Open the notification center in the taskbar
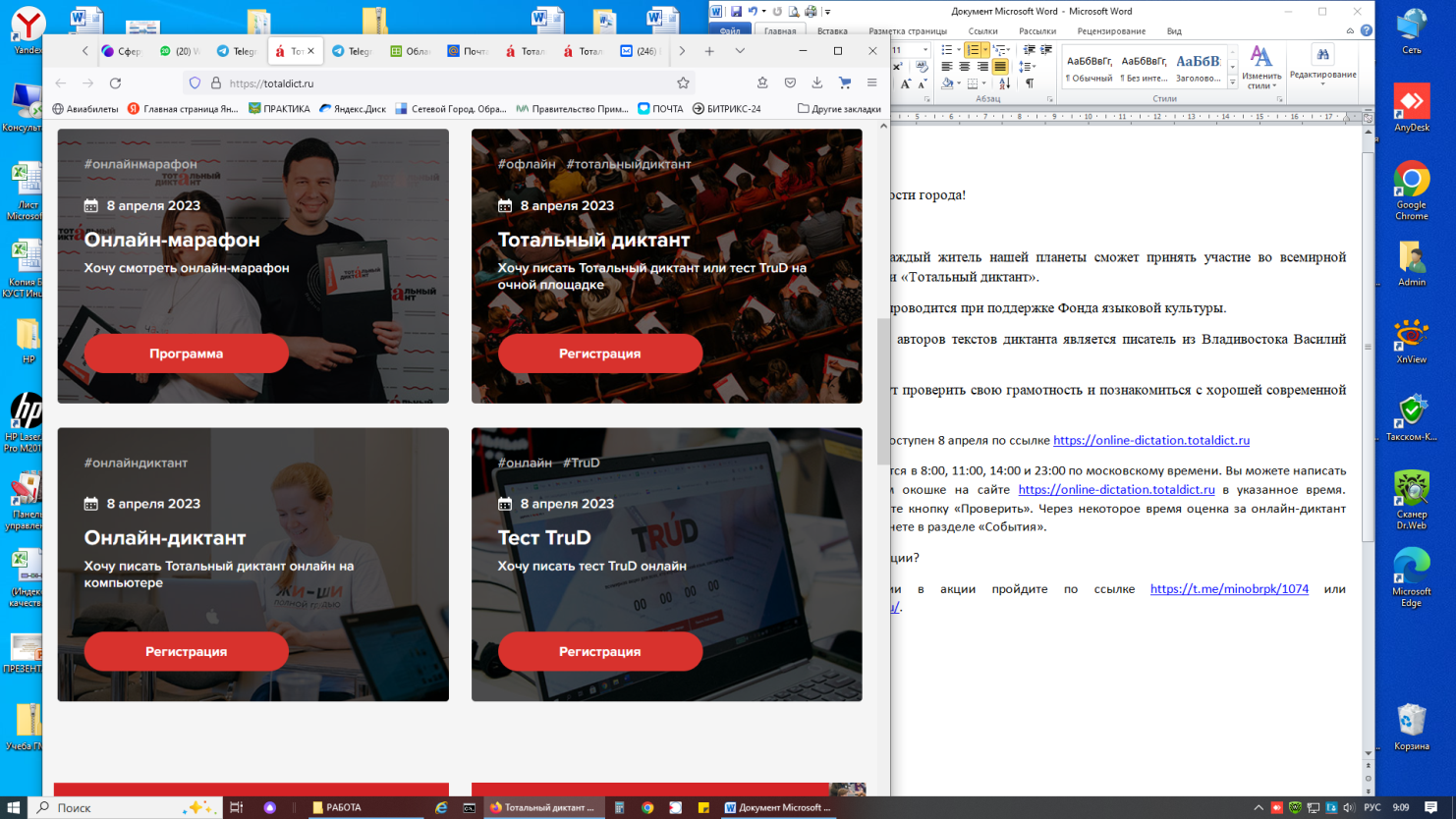This screenshot has width=1456, height=819. [x=1430, y=807]
